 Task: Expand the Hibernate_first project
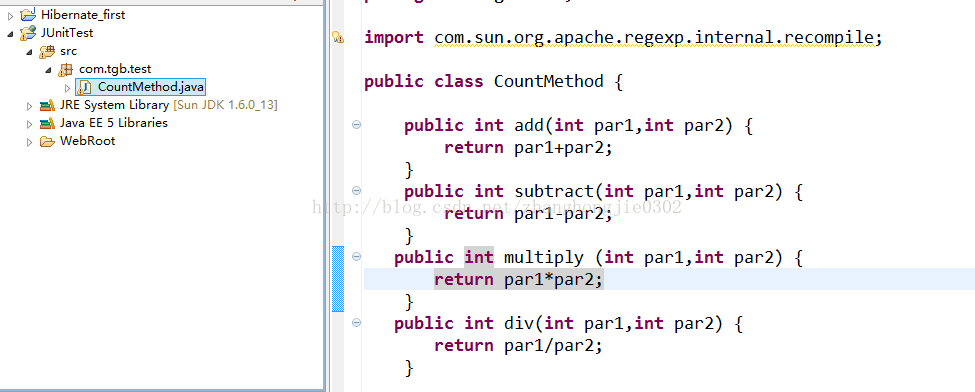(11, 15)
